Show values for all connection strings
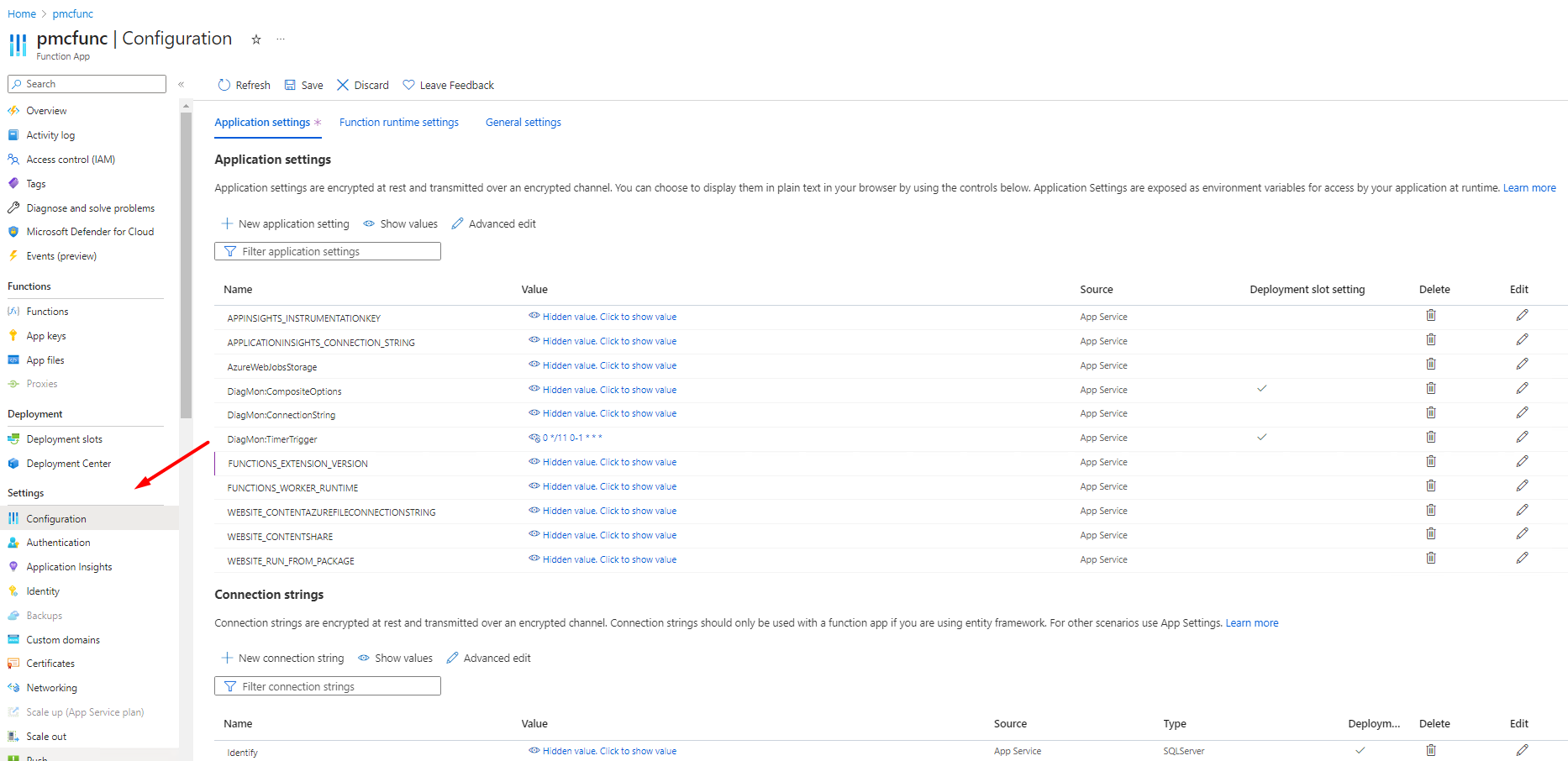 395,659
